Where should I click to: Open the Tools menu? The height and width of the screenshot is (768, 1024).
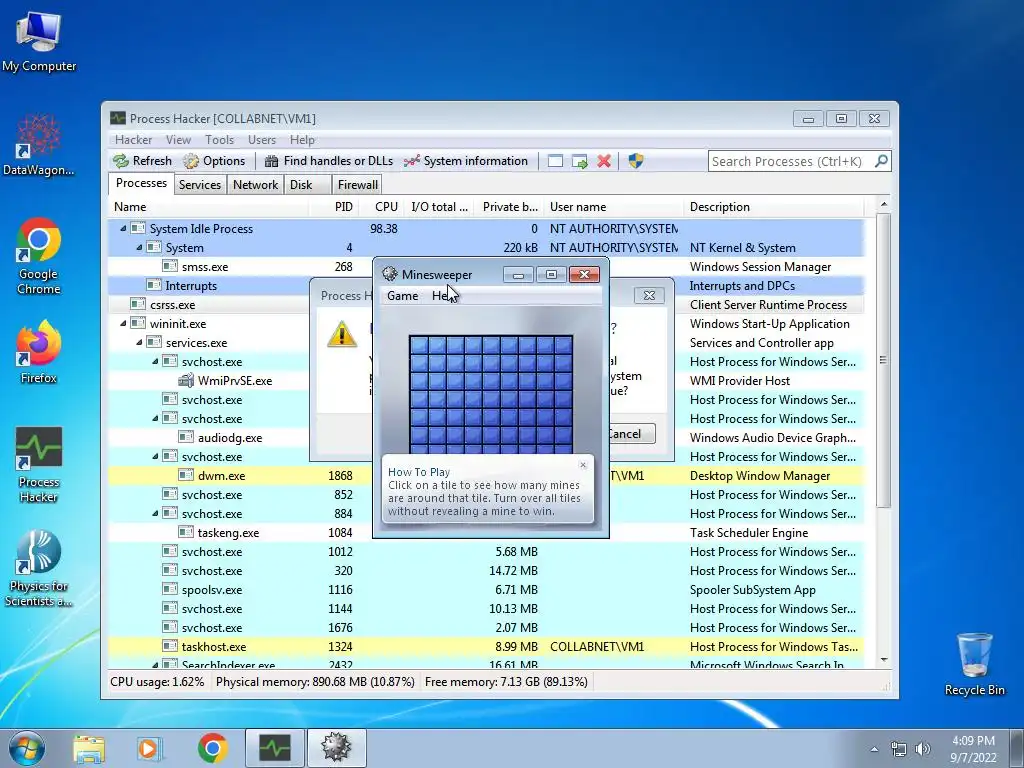[219, 140]
